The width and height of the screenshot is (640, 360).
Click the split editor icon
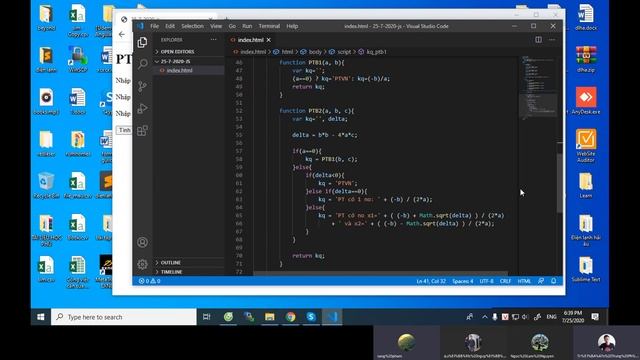tap(539, 40)
